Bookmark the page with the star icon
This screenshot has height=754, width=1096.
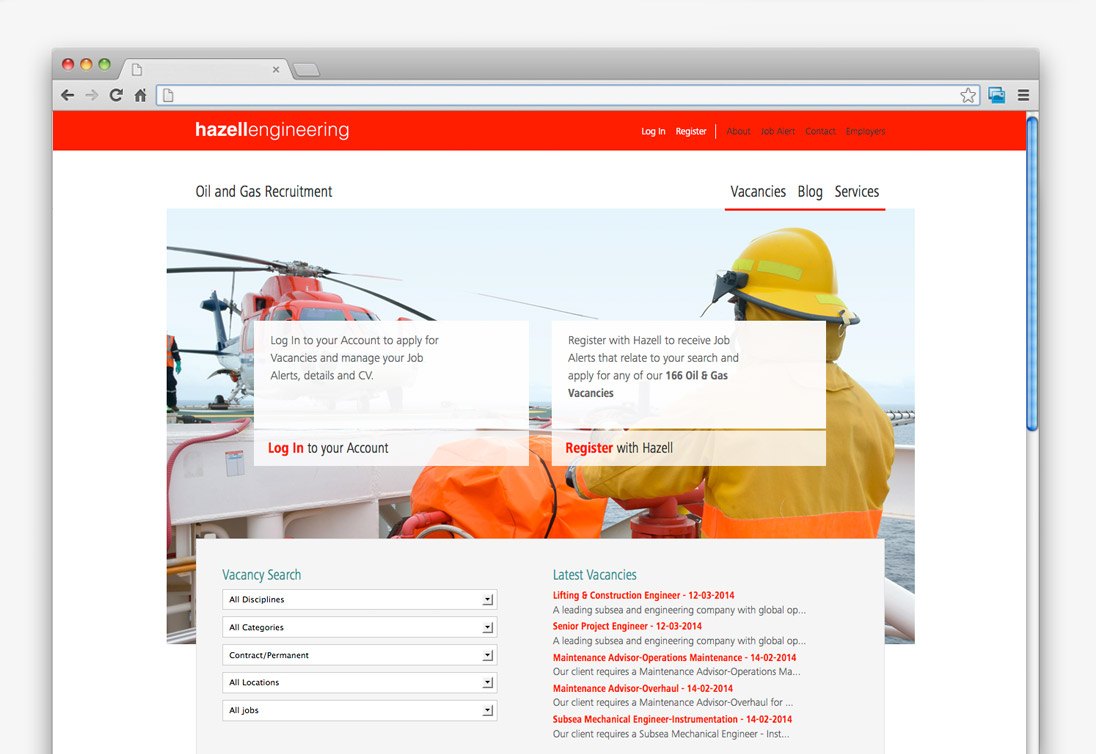[x=968, y=95]
